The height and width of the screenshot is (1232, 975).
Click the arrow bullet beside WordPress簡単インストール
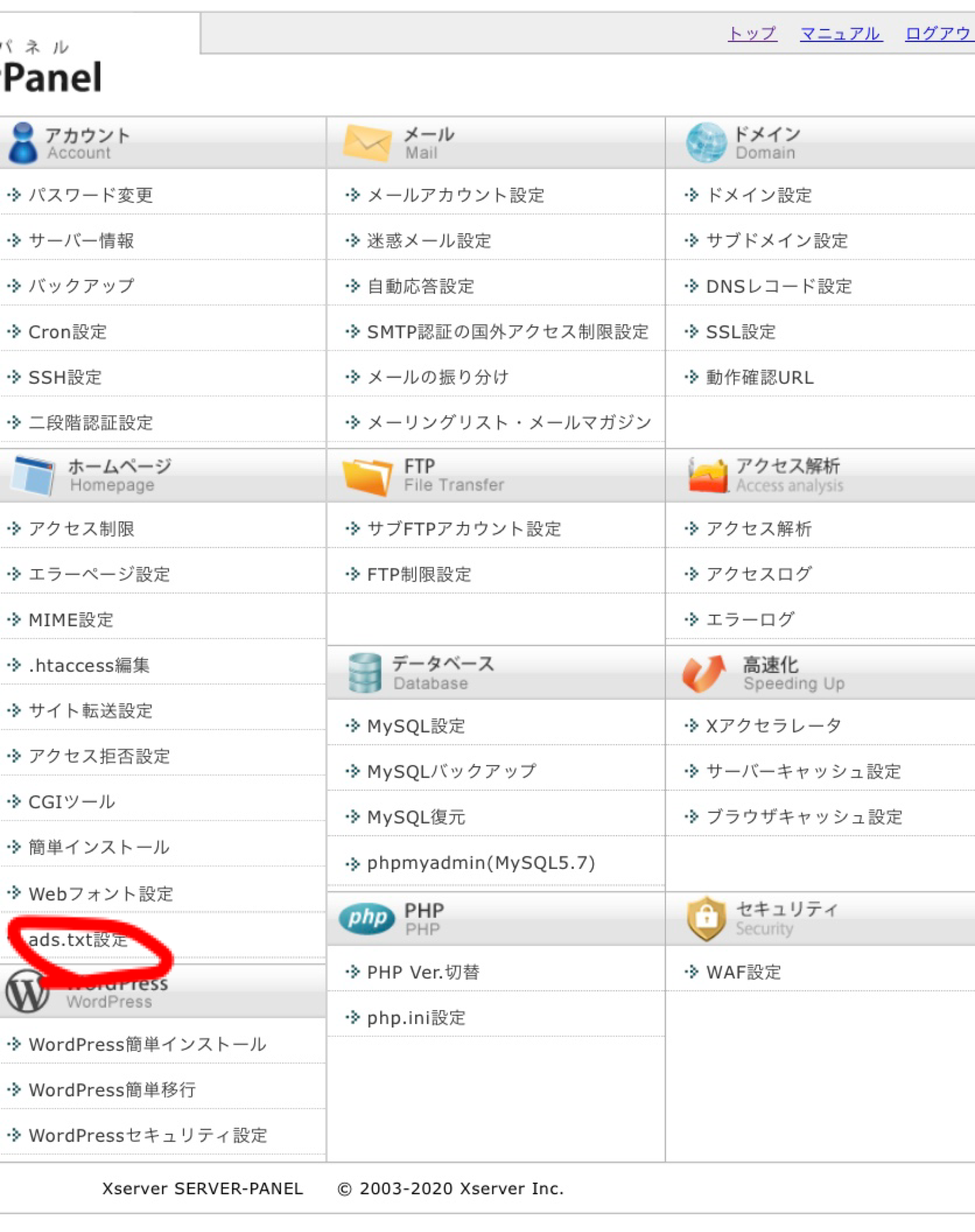tap(14, 1044)
